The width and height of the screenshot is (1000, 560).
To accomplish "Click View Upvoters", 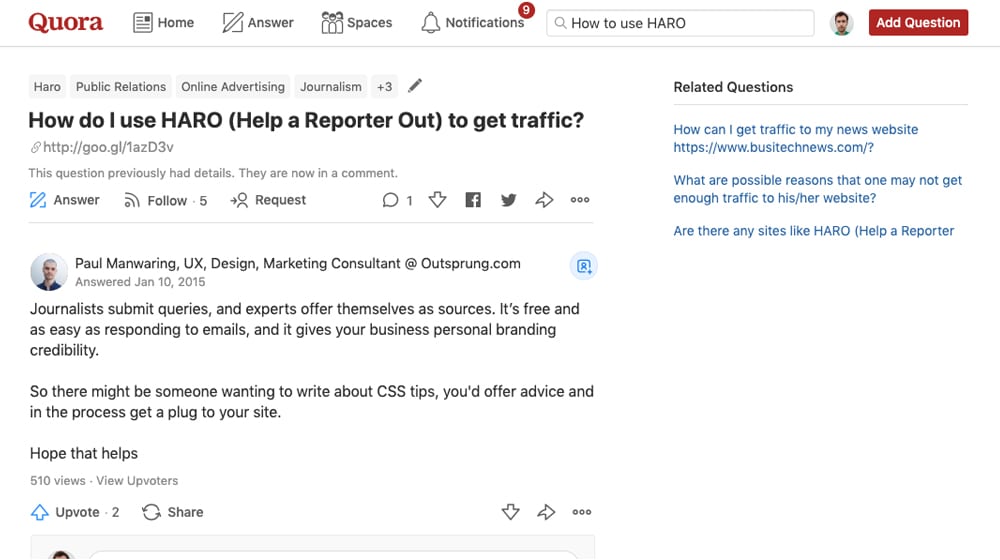I will [137, 481].
